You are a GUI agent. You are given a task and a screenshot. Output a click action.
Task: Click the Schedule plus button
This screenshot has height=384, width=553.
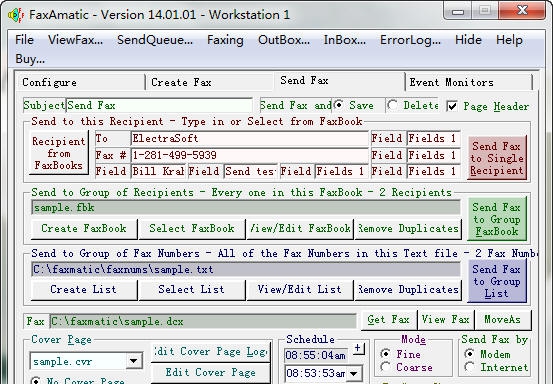(x=358, y=348)
